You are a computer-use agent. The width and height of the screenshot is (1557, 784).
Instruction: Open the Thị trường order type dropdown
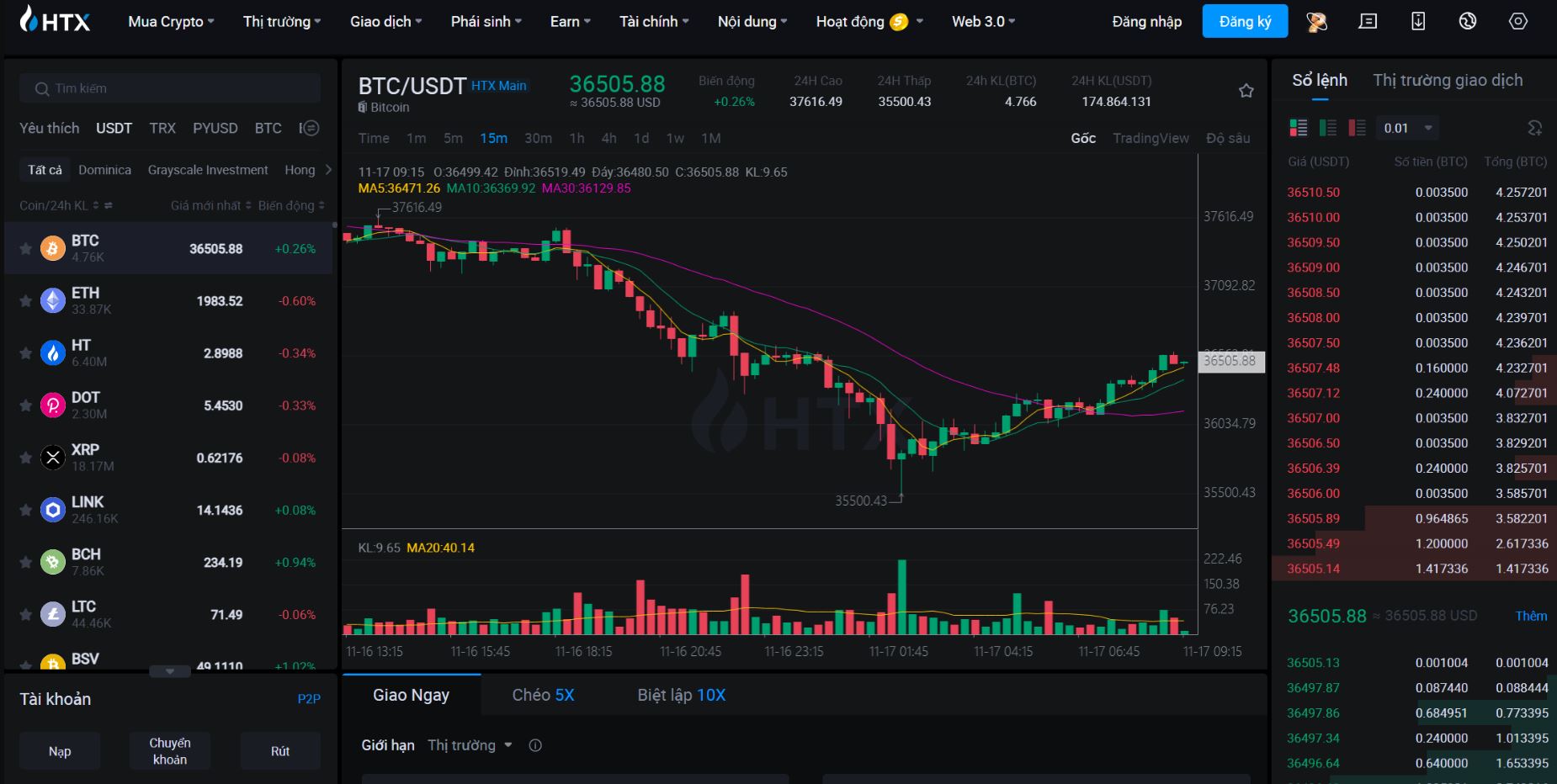[x=470, y=745]
